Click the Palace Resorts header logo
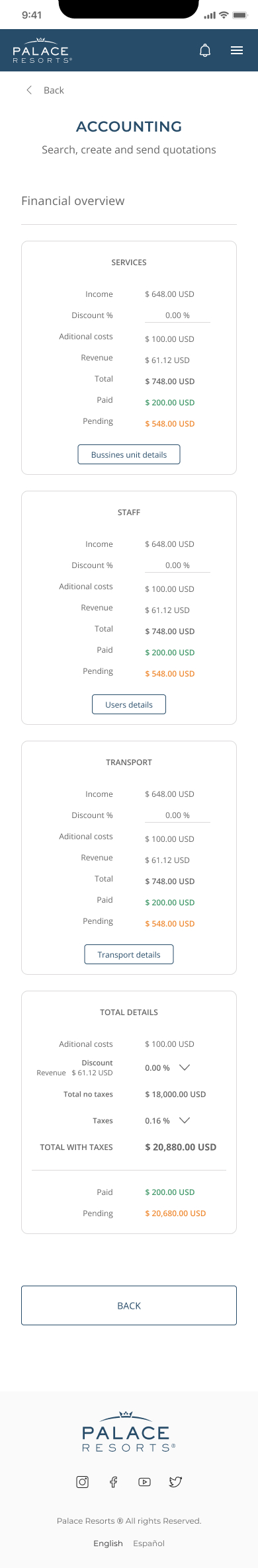 tap(42, 50)
